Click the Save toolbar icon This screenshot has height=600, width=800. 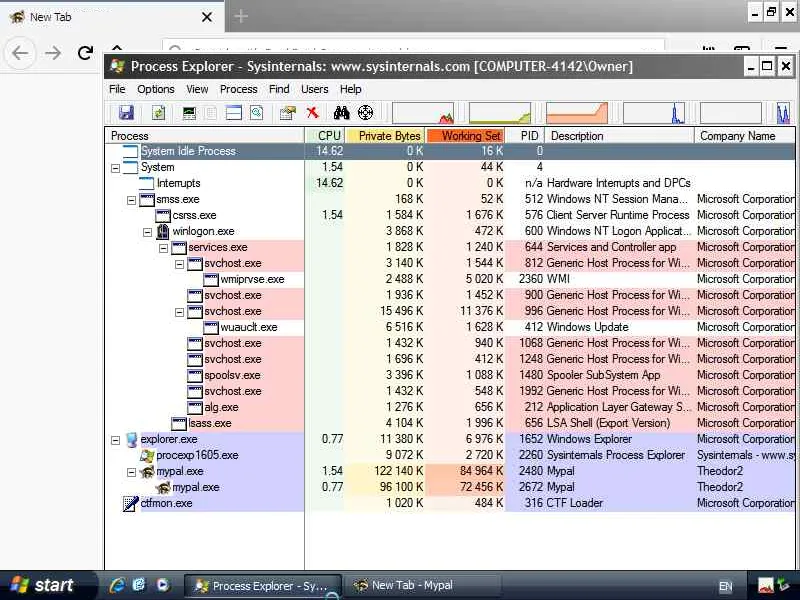tap(126, 112)
